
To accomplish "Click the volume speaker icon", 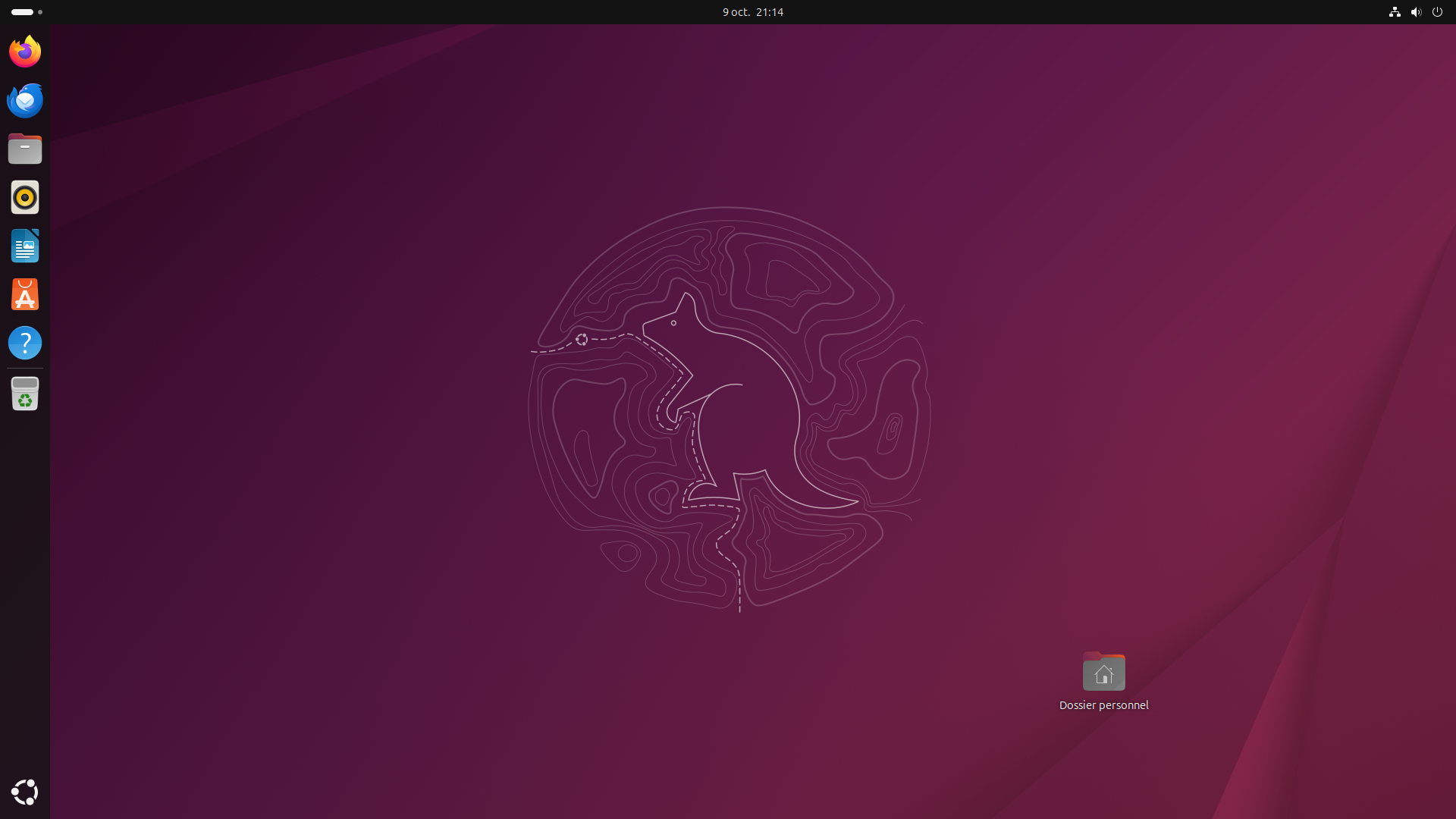I will (1415, 12).
